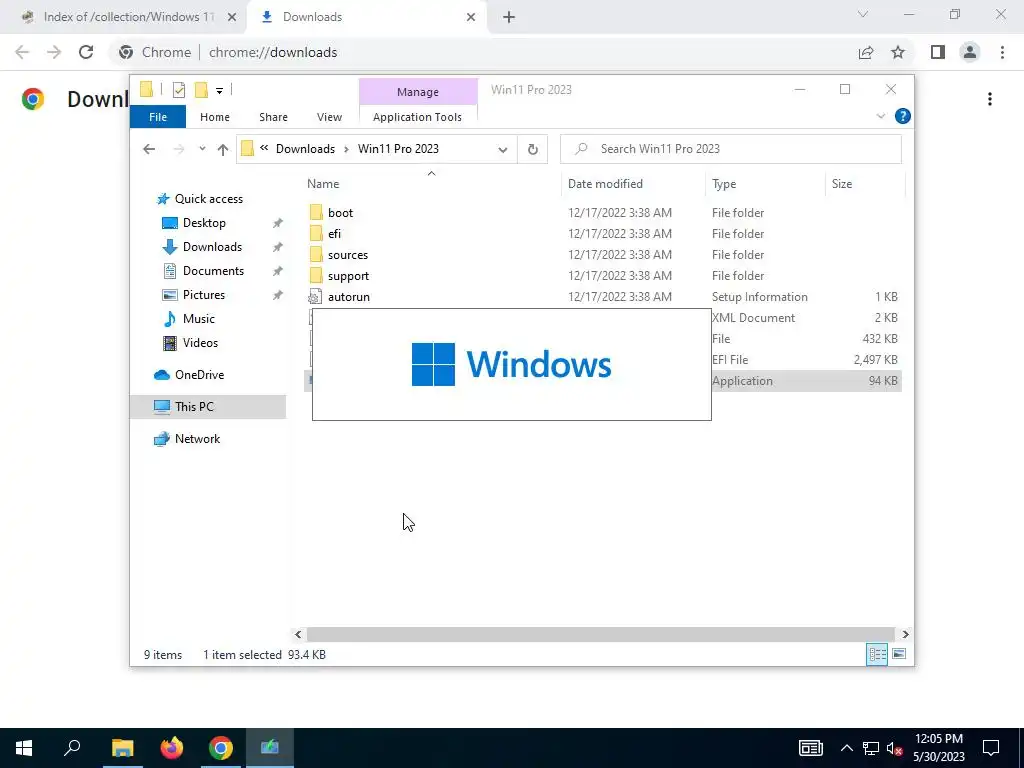Open the Windows Start menu

(24, 748)
